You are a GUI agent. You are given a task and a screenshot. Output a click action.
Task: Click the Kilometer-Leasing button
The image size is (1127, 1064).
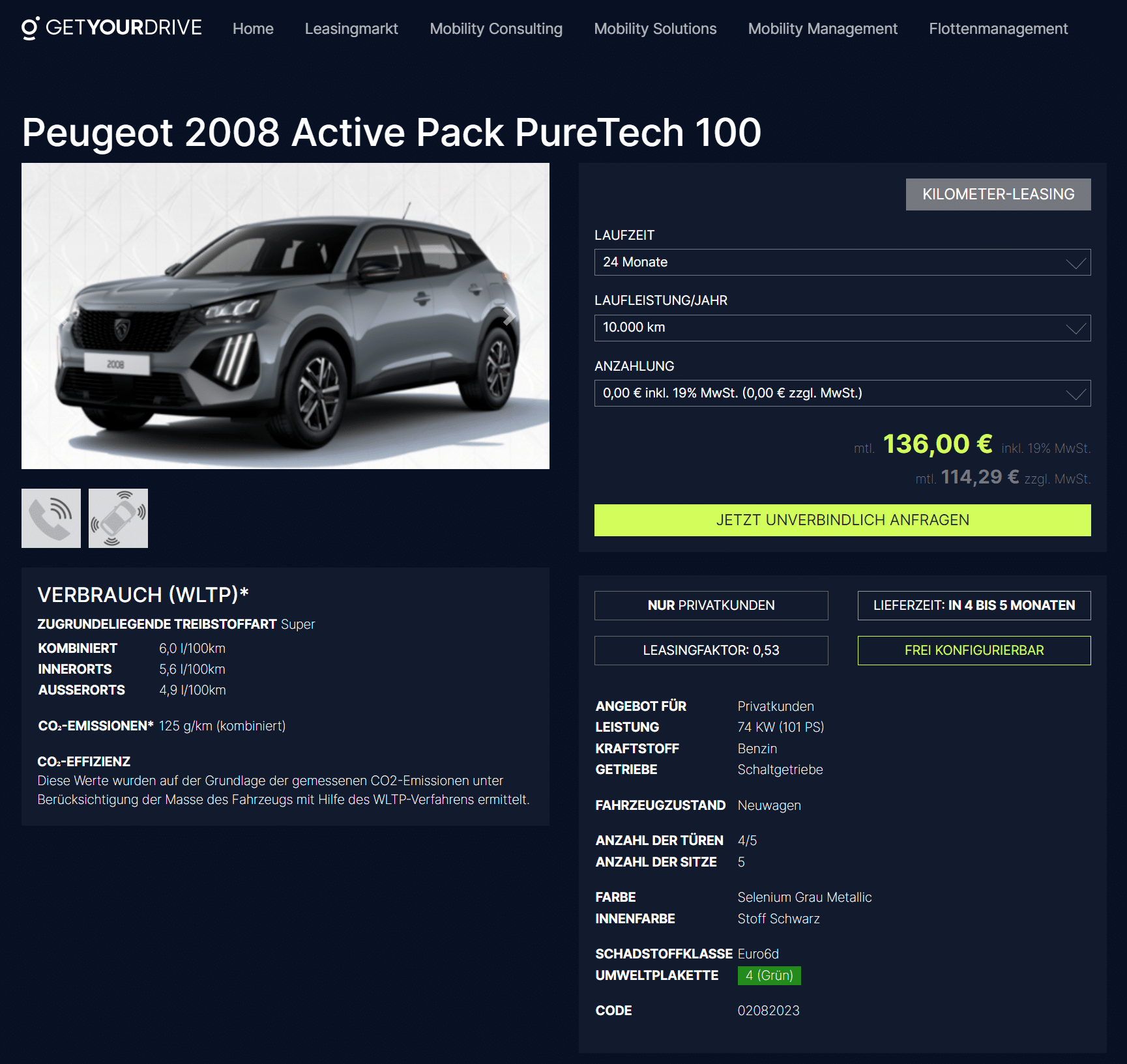pos(998,194)
